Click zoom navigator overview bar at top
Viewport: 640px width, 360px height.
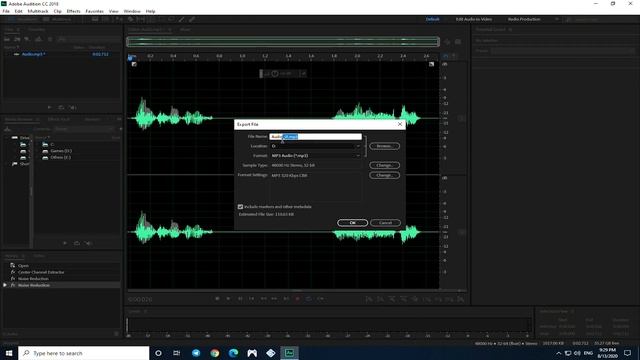tap(283, 42)
